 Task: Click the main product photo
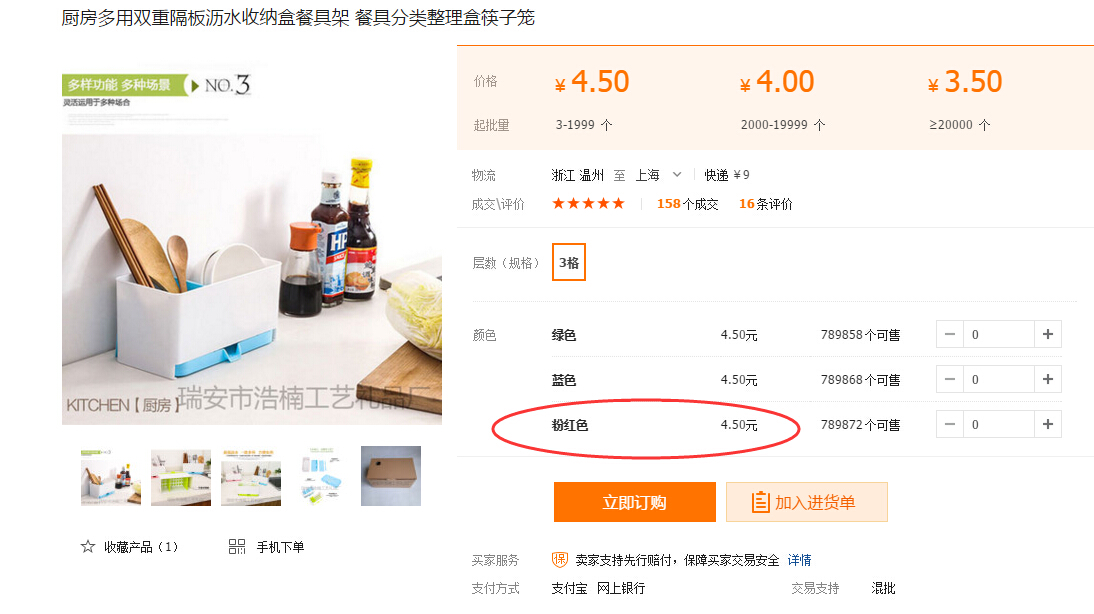click(x=251, y=260)
